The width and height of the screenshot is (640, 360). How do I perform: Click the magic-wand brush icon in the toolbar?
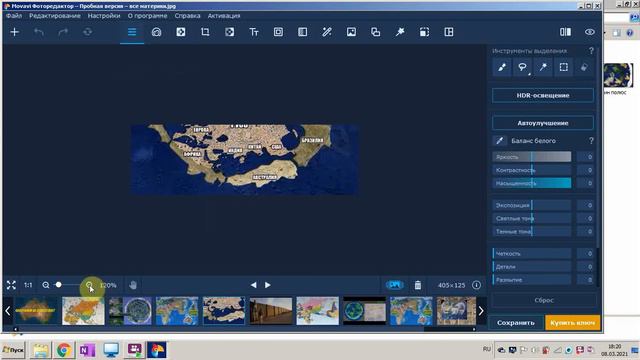coord(327,32)
